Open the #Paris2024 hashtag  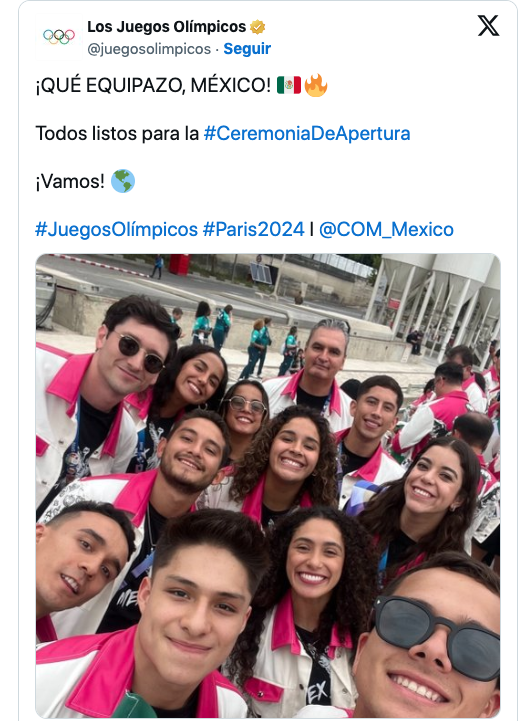click(253, 229)
